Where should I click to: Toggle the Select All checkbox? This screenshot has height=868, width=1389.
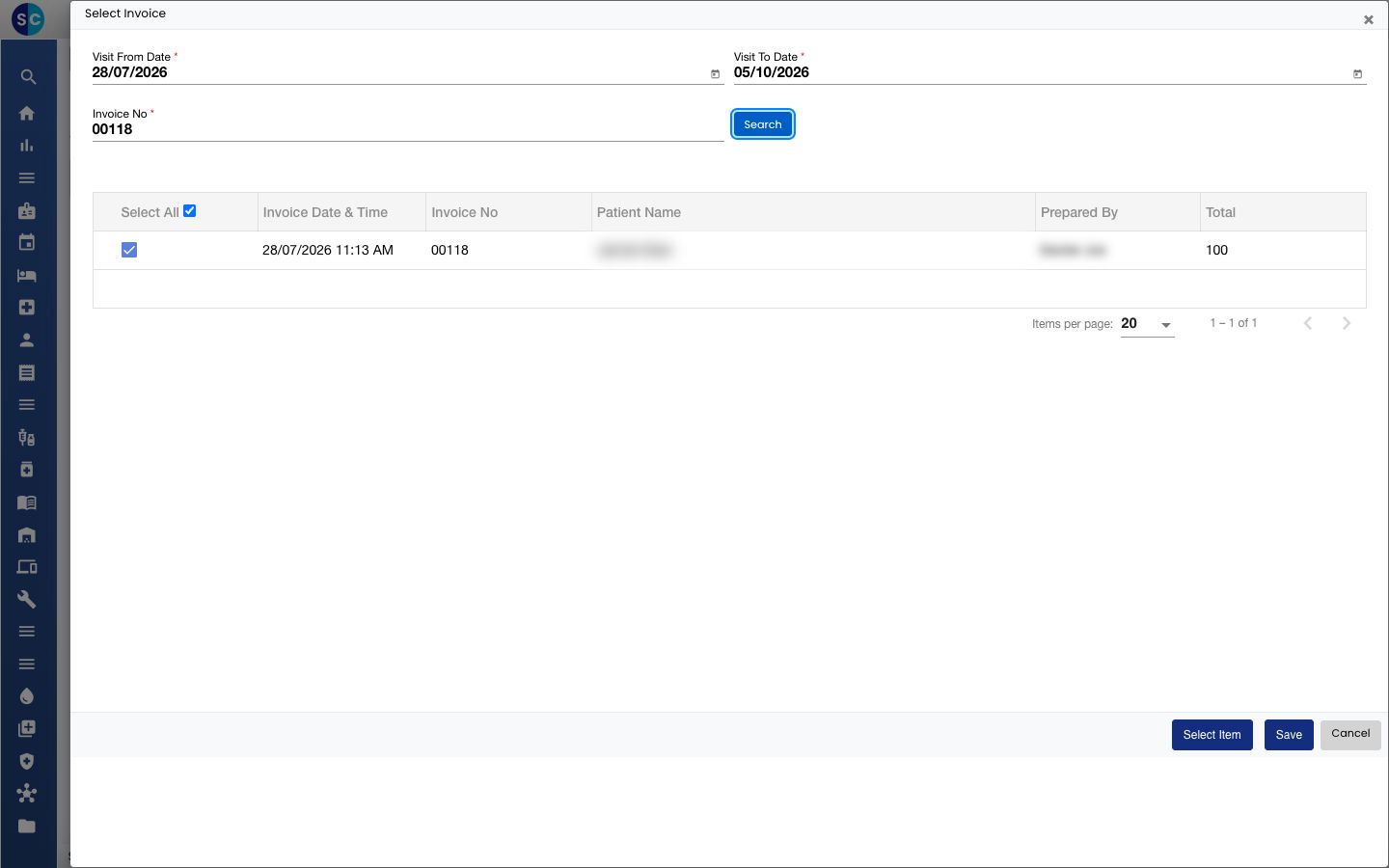point(190,211)
